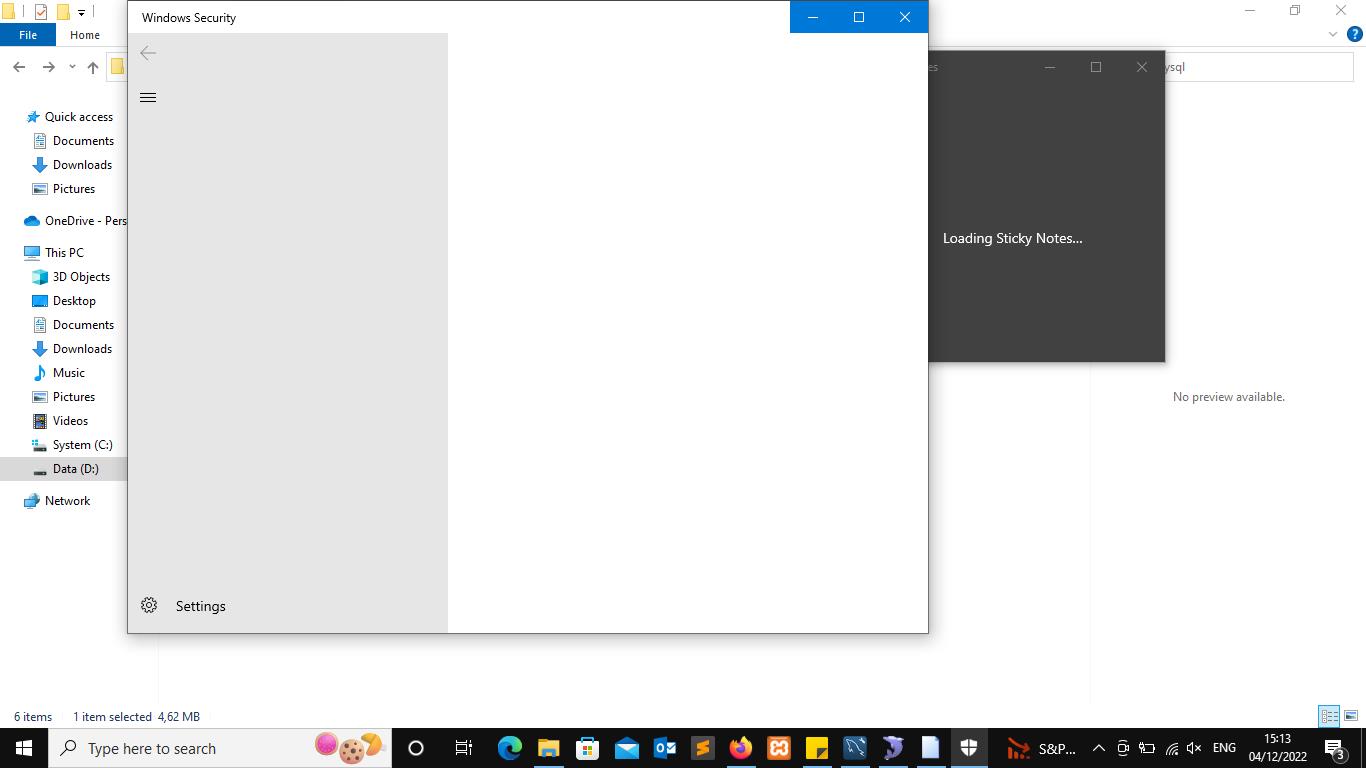
Task: Click the Sublime Text taskbar icon
Action: tap(702, 748)
